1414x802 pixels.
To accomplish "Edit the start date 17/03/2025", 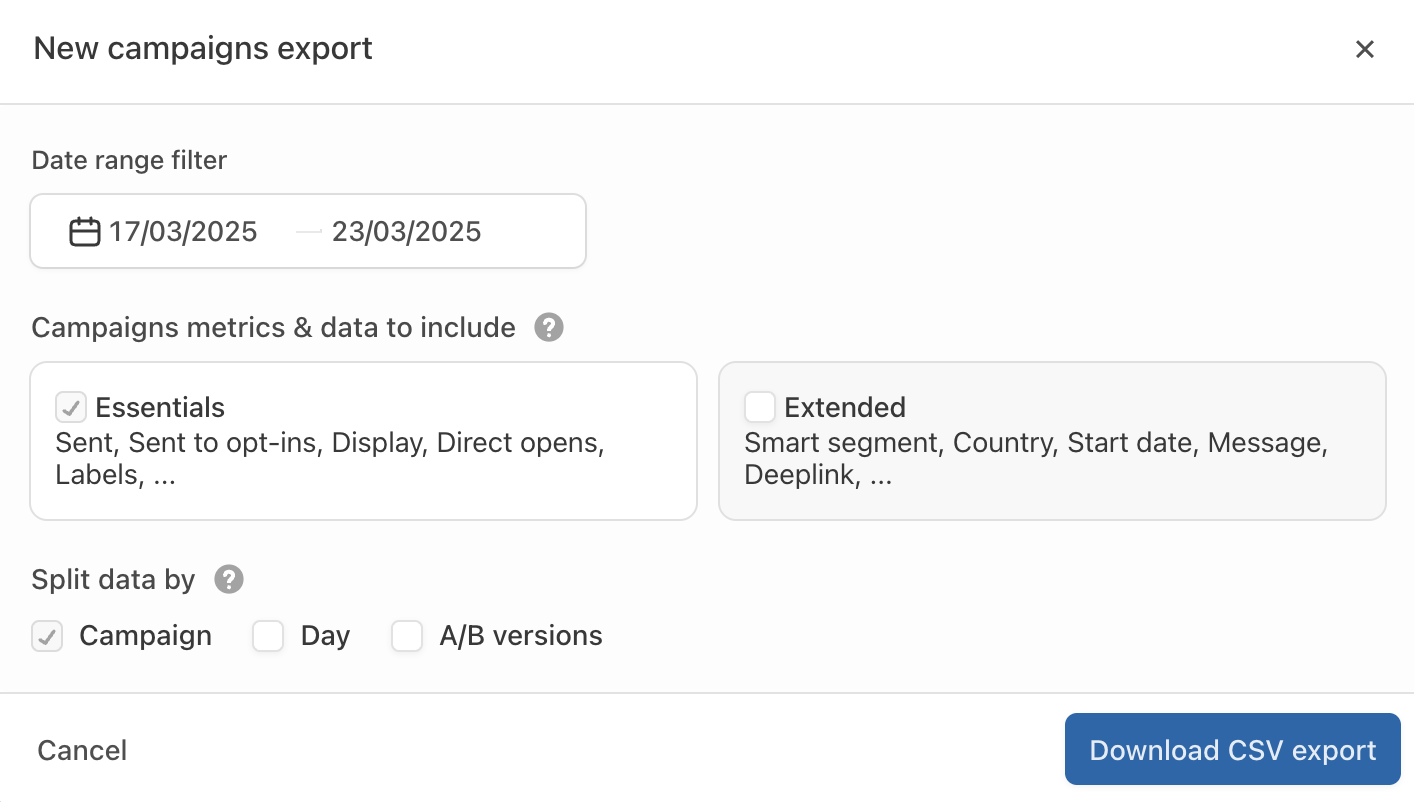I will pyautogui.click(x=183, y=231).
